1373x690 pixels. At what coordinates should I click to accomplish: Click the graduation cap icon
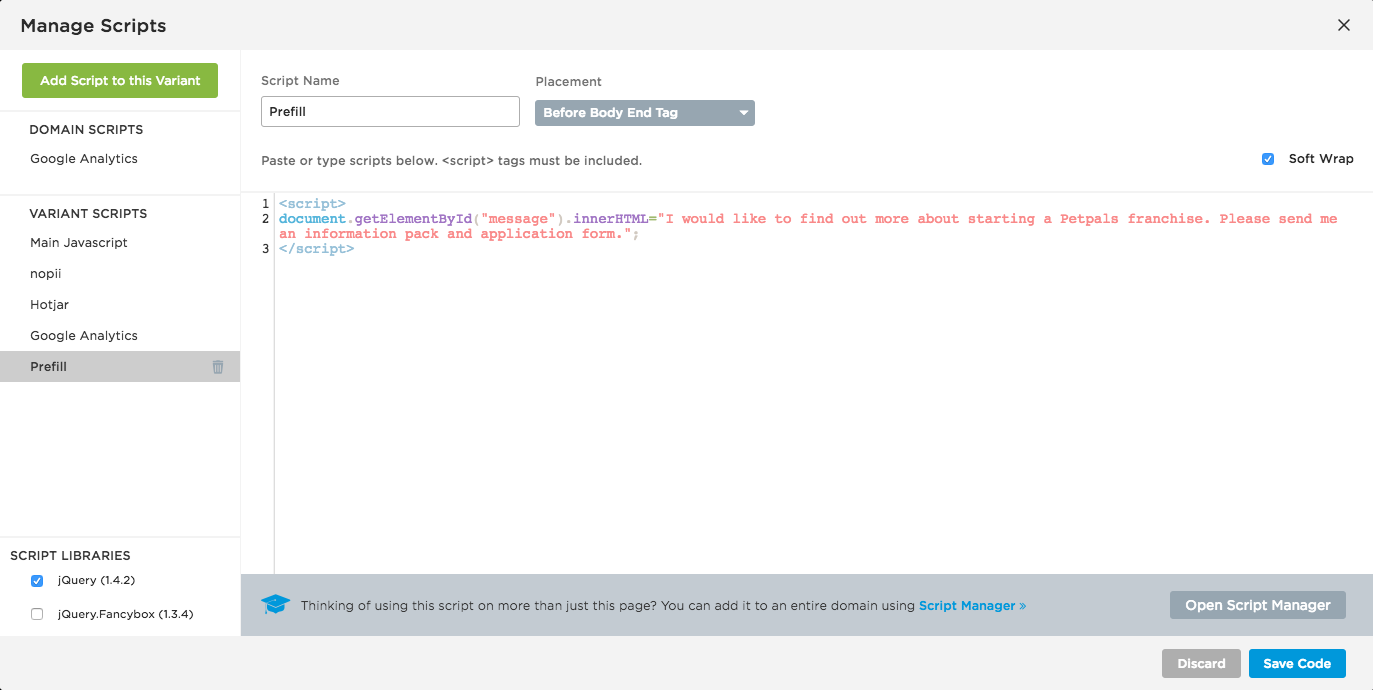[x=275, y=605]
